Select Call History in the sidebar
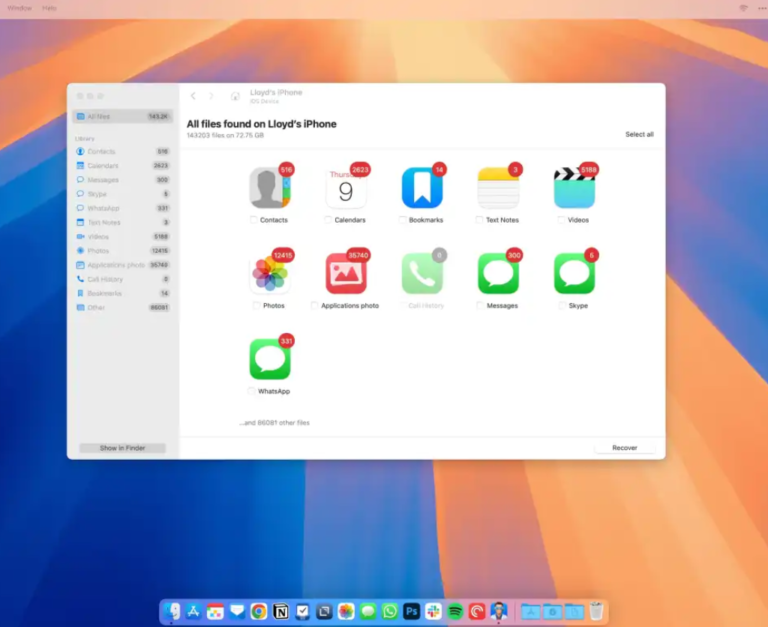Viewport: 768px width, 627px height. (x=122, y=279)
